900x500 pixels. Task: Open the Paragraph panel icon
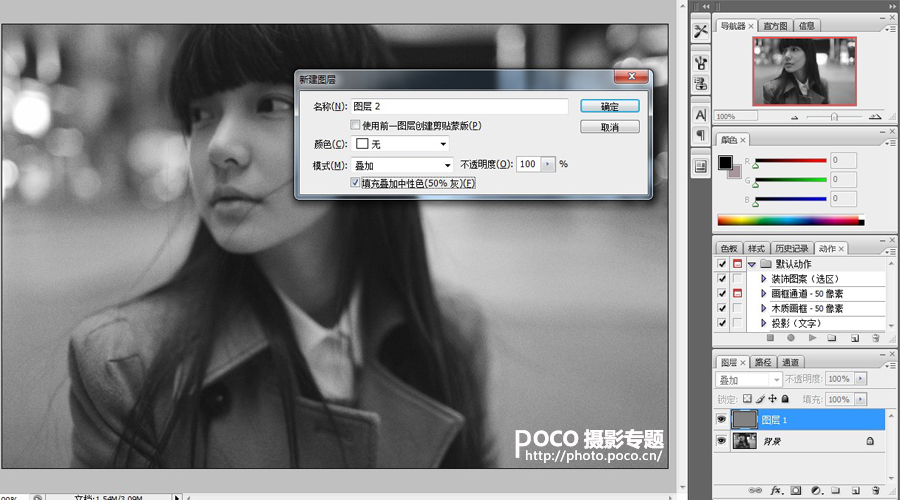pos(700,135)
